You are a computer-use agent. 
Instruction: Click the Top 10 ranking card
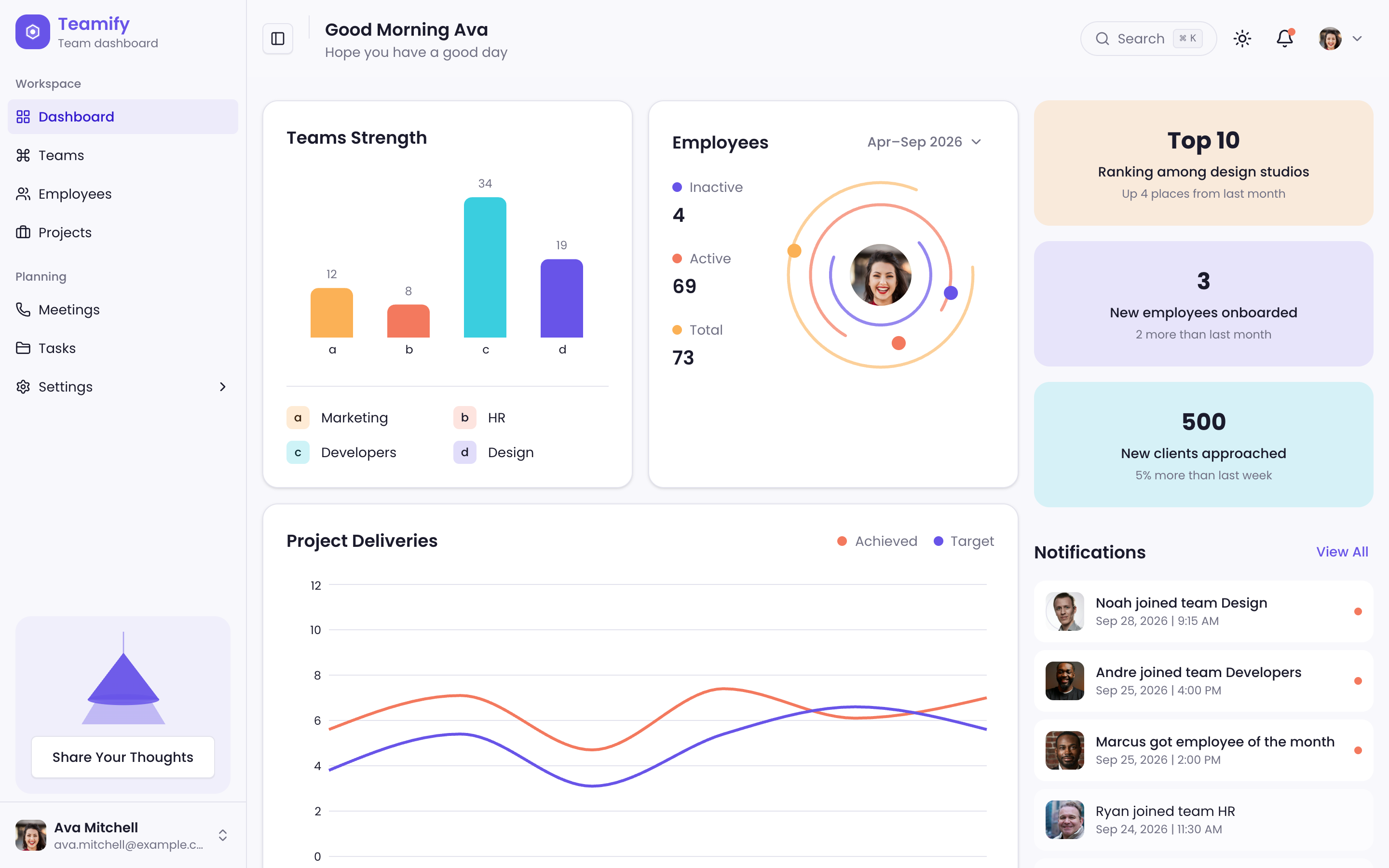point(1204,163)
